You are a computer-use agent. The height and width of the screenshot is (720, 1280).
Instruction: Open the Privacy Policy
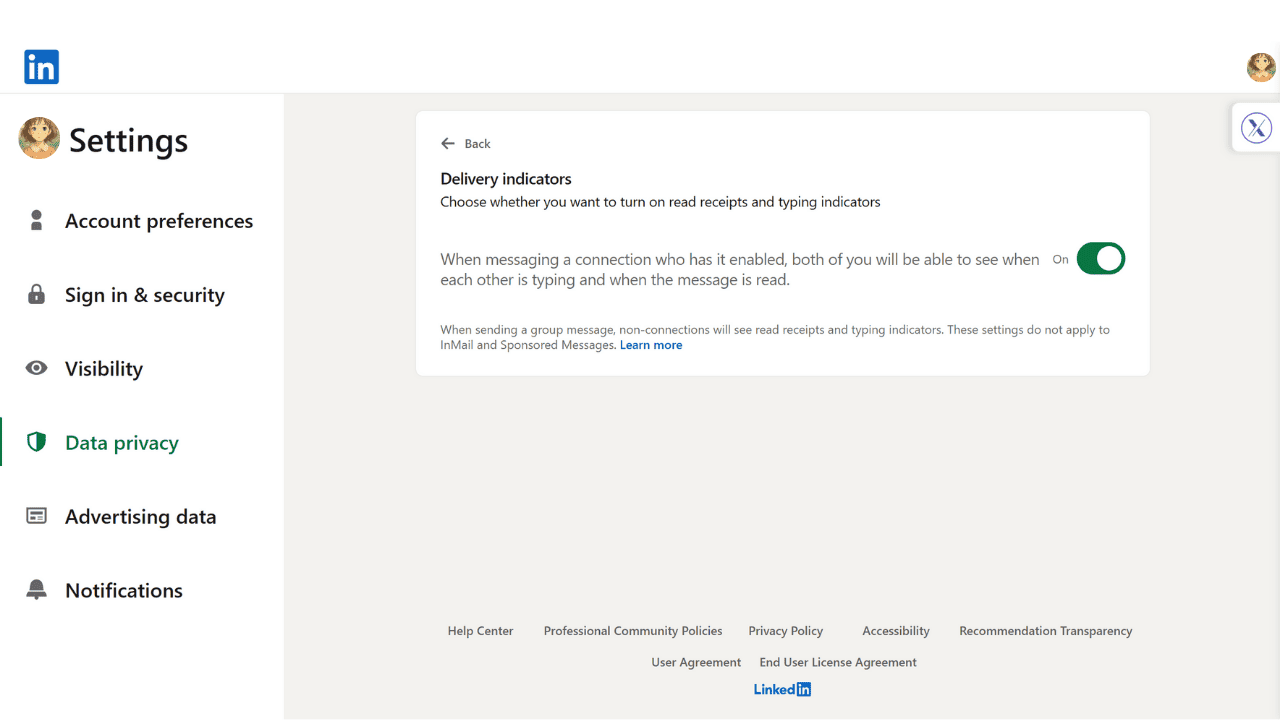[785, 630]
